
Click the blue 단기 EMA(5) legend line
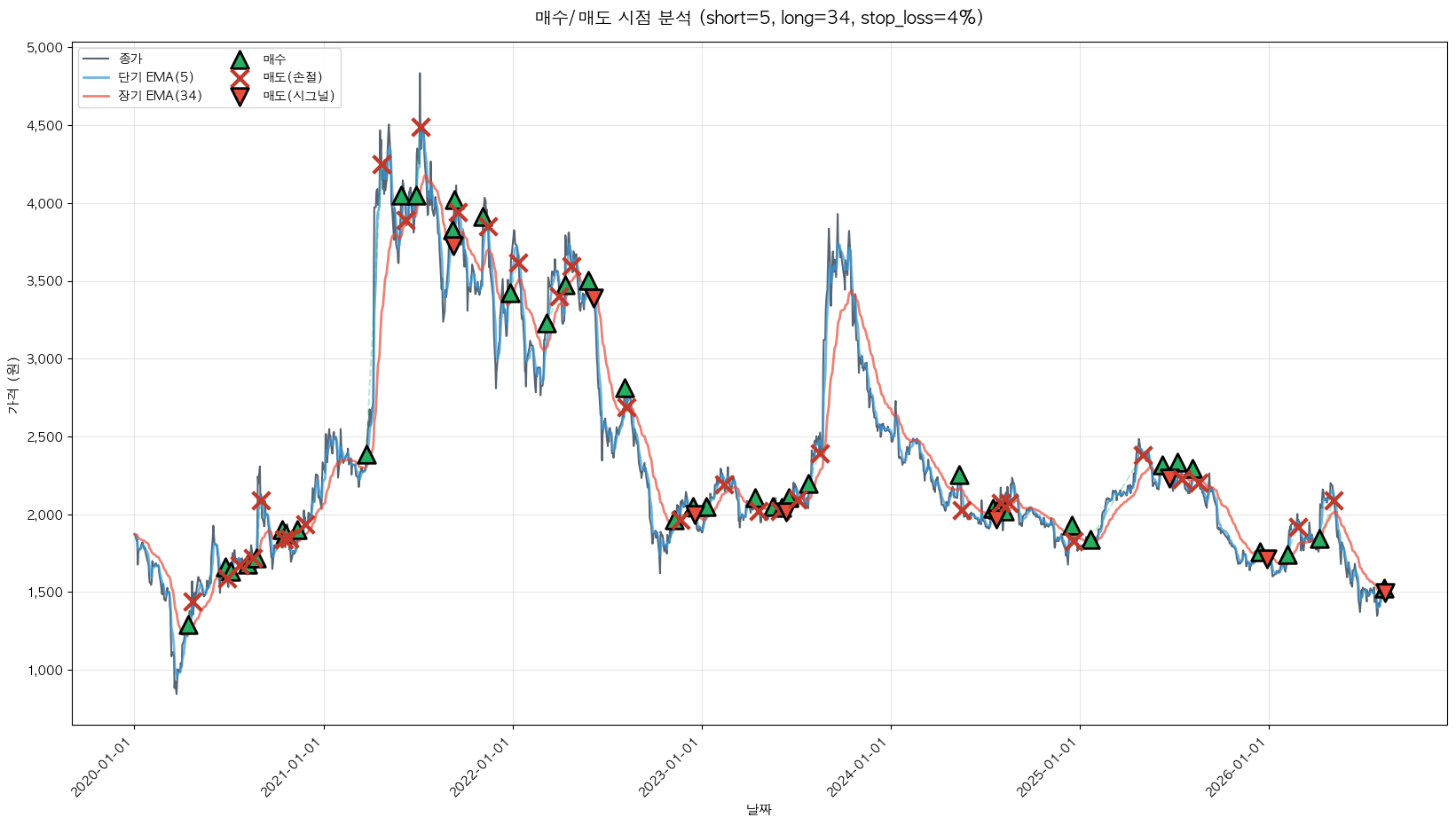[x=96, y=77]
